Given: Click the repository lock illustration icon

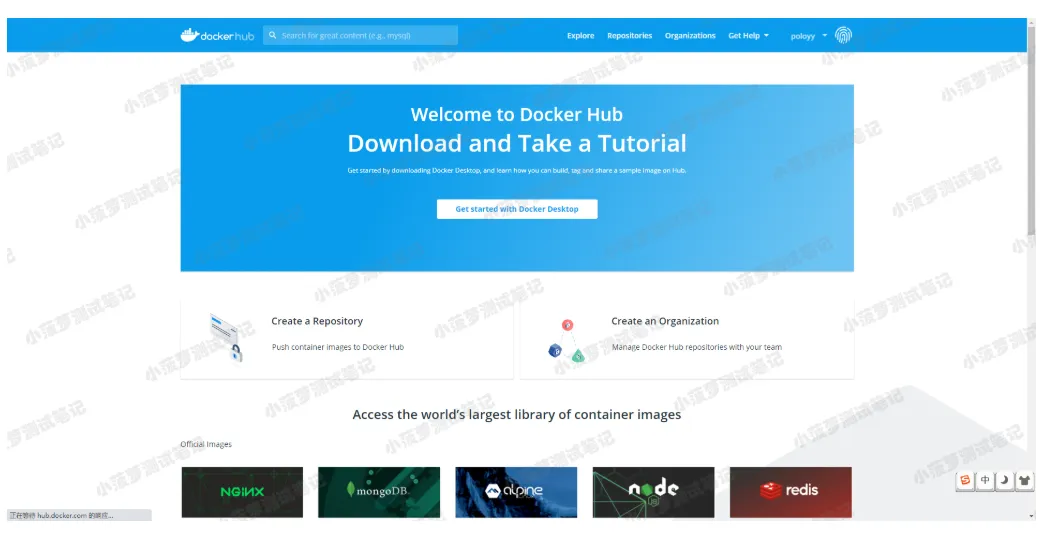Looking at the screenshot, I should [x=226, y=337].
